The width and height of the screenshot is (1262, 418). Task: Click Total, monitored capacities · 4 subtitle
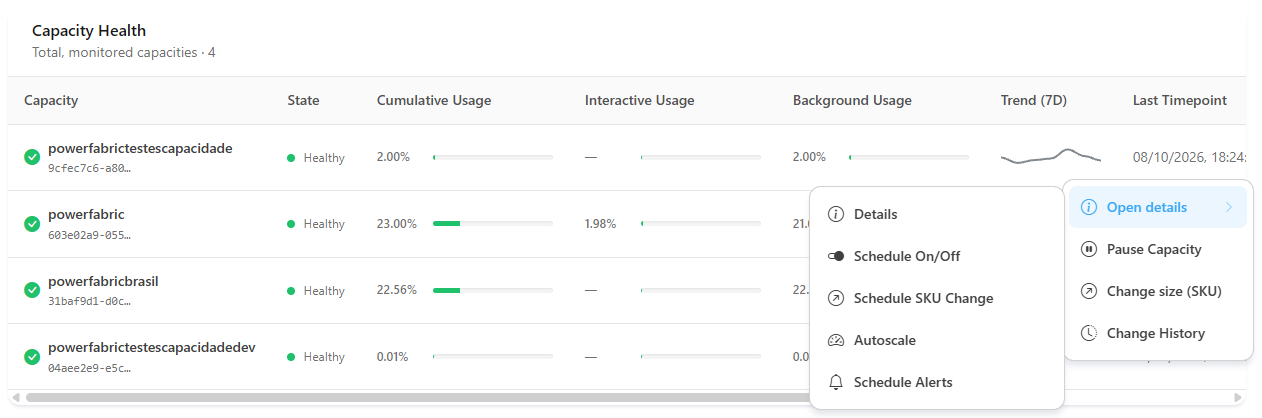tap(124, 52)
